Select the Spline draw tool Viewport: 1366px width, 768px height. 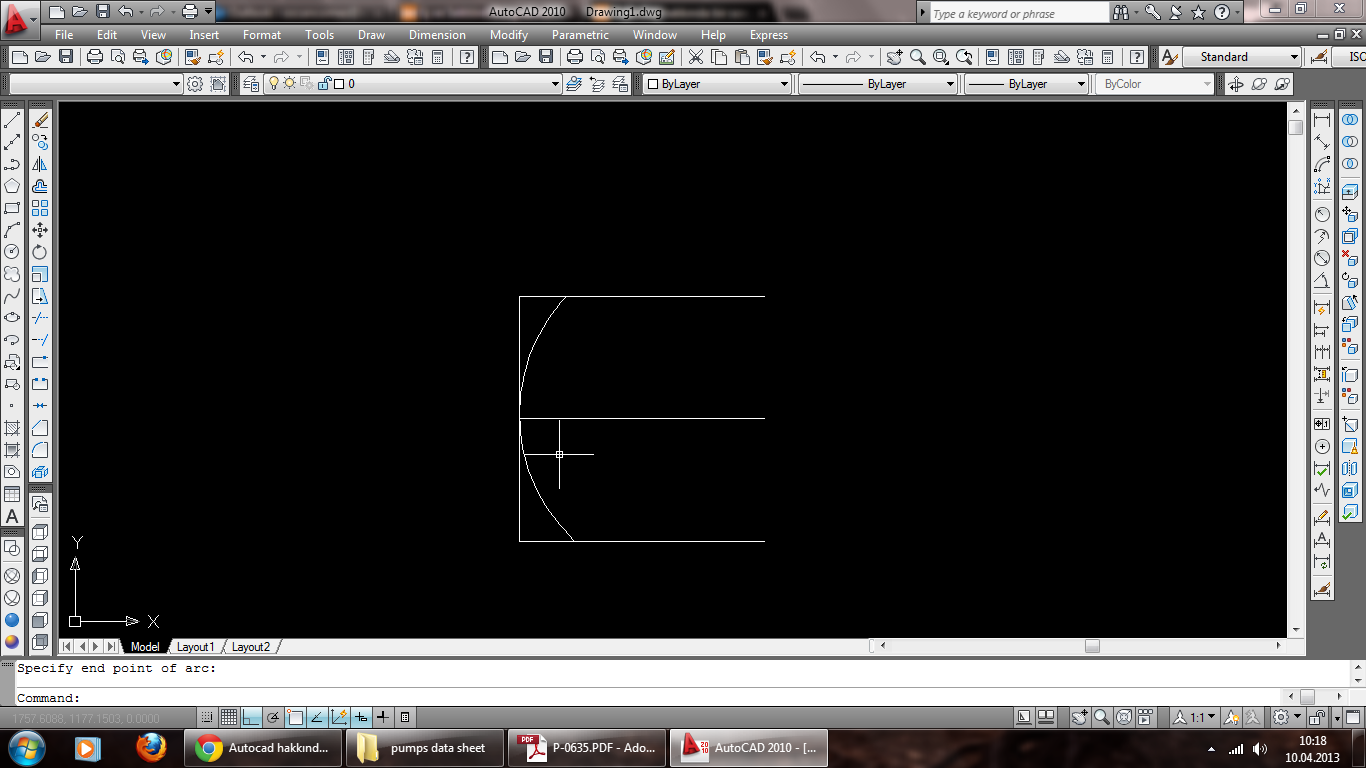12,296
